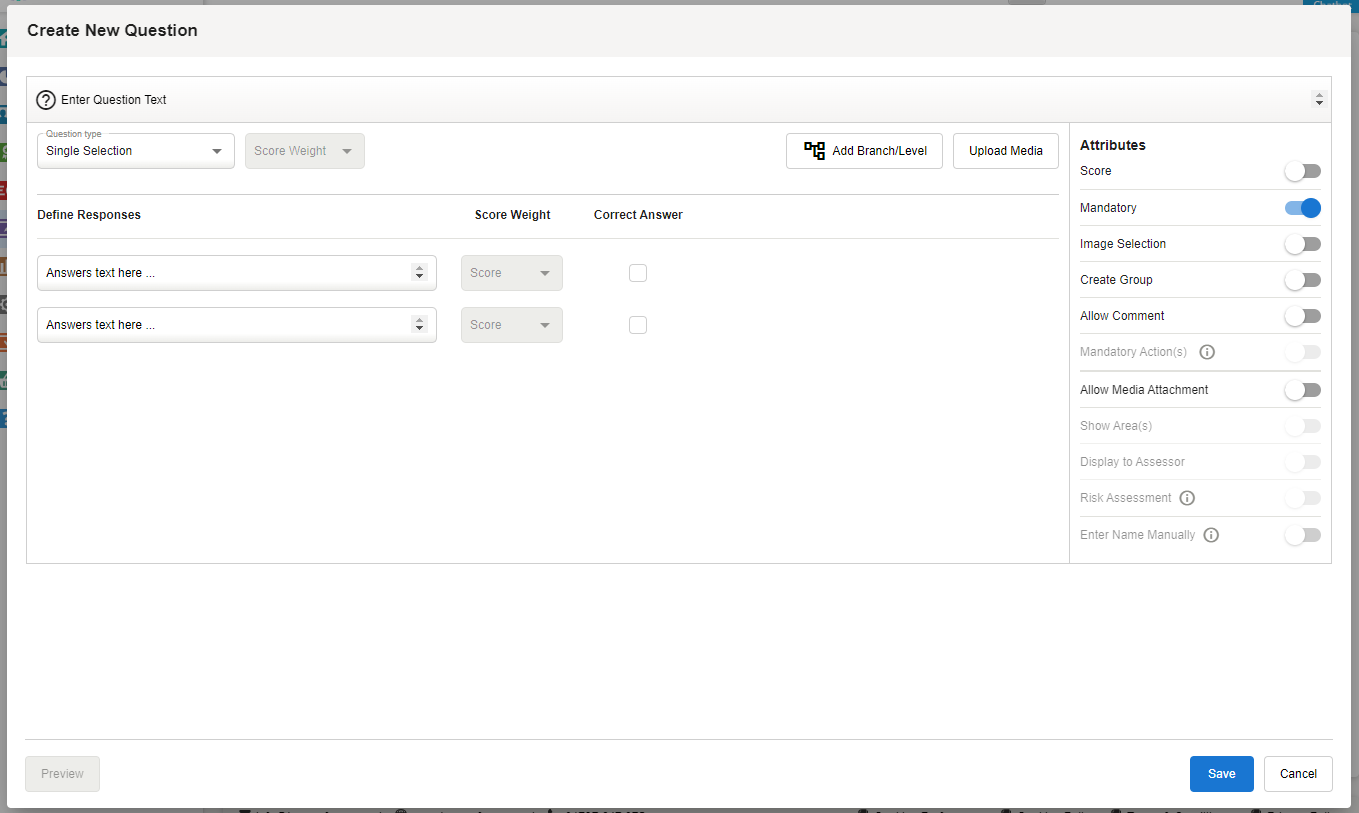Viewport: 1359px width, 813px height.
Task: Click the resize arrows on first answer field
Action: pyautogui.click(x=420, y=273)
